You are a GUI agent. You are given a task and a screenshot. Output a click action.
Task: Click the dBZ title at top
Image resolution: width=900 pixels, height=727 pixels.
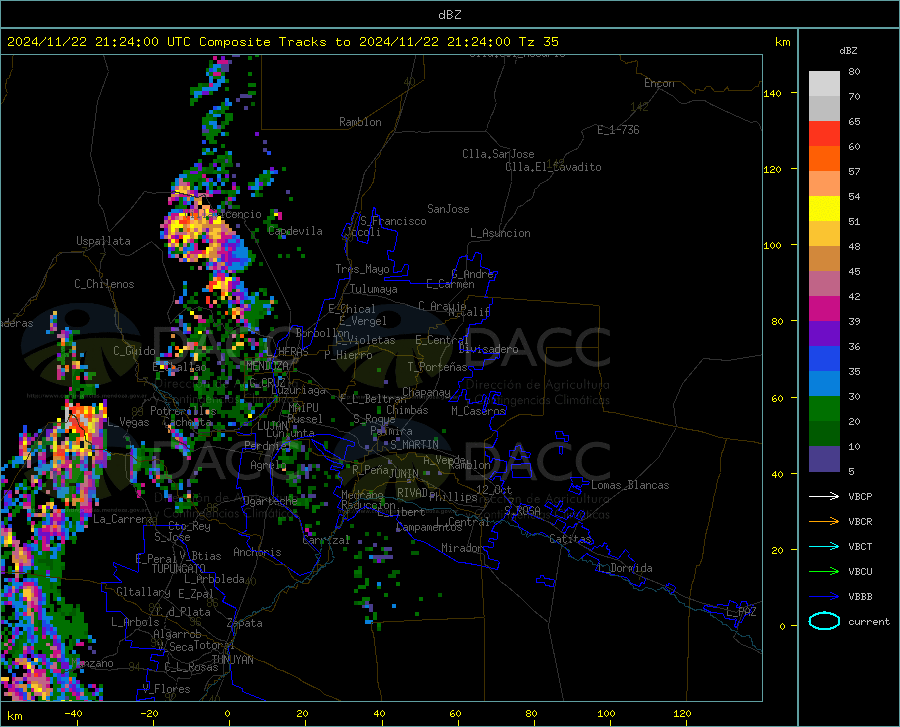(x=449, y=15)
